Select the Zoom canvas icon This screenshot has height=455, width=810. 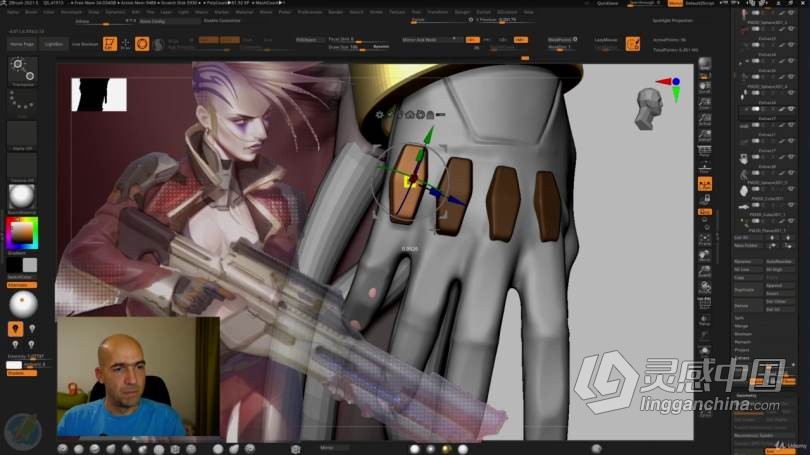coord(705,103)
